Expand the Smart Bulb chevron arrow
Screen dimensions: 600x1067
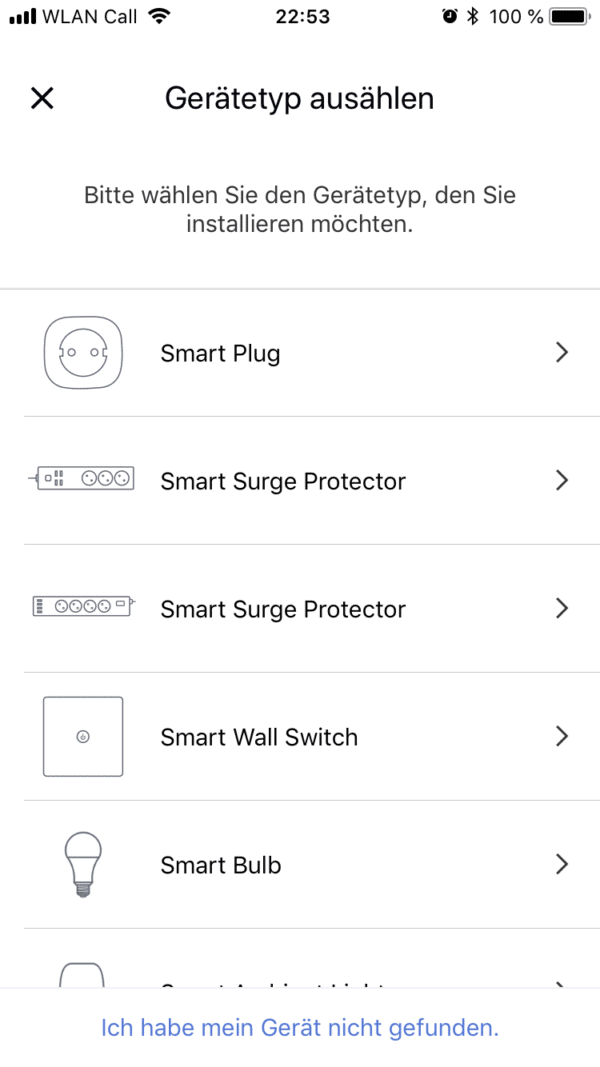[562, 864]
